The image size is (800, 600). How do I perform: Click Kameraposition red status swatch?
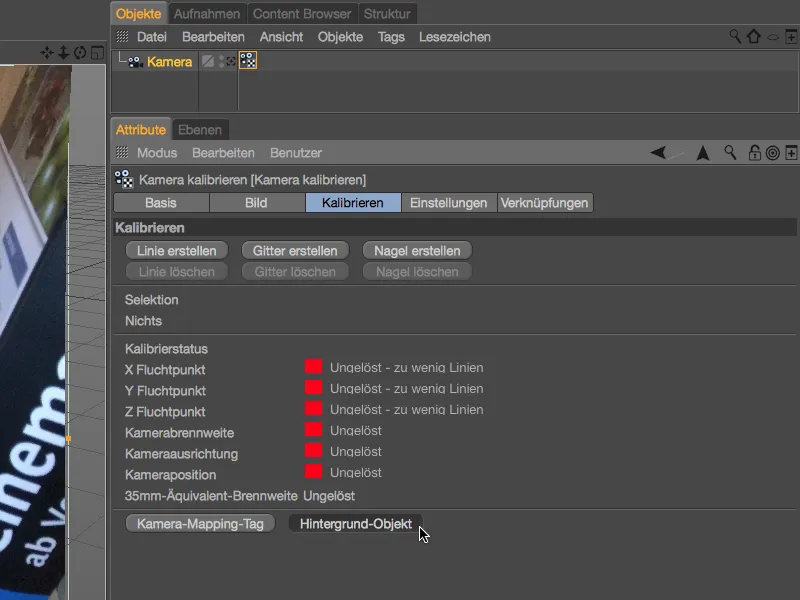coord(313,471)
